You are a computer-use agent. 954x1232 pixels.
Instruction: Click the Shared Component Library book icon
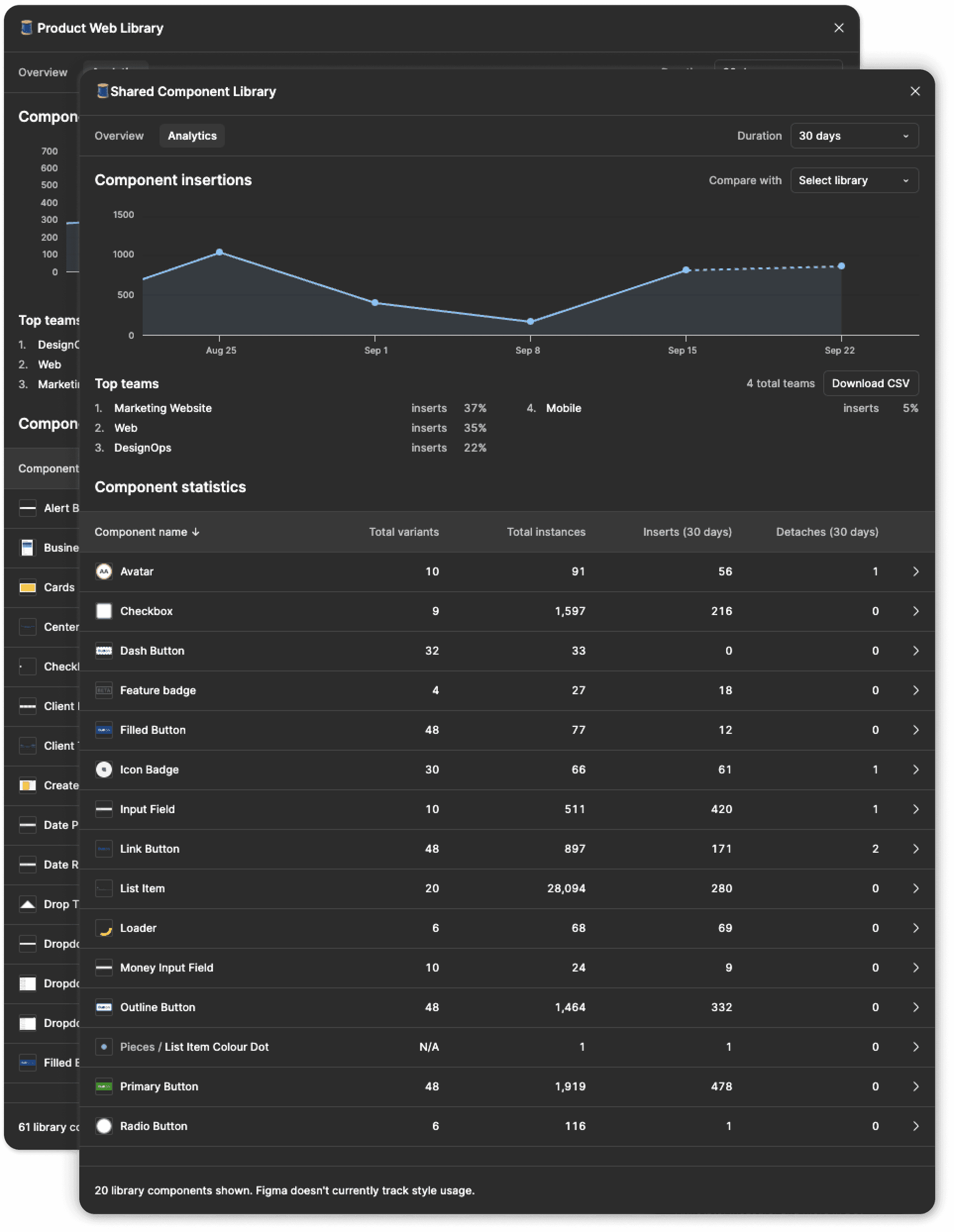point(102,92)
